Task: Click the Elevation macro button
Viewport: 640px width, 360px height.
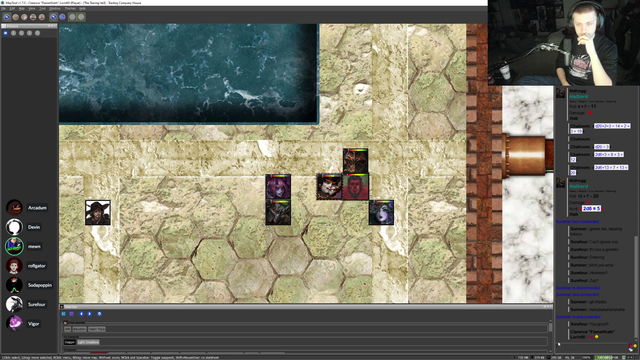Action: 79,329
